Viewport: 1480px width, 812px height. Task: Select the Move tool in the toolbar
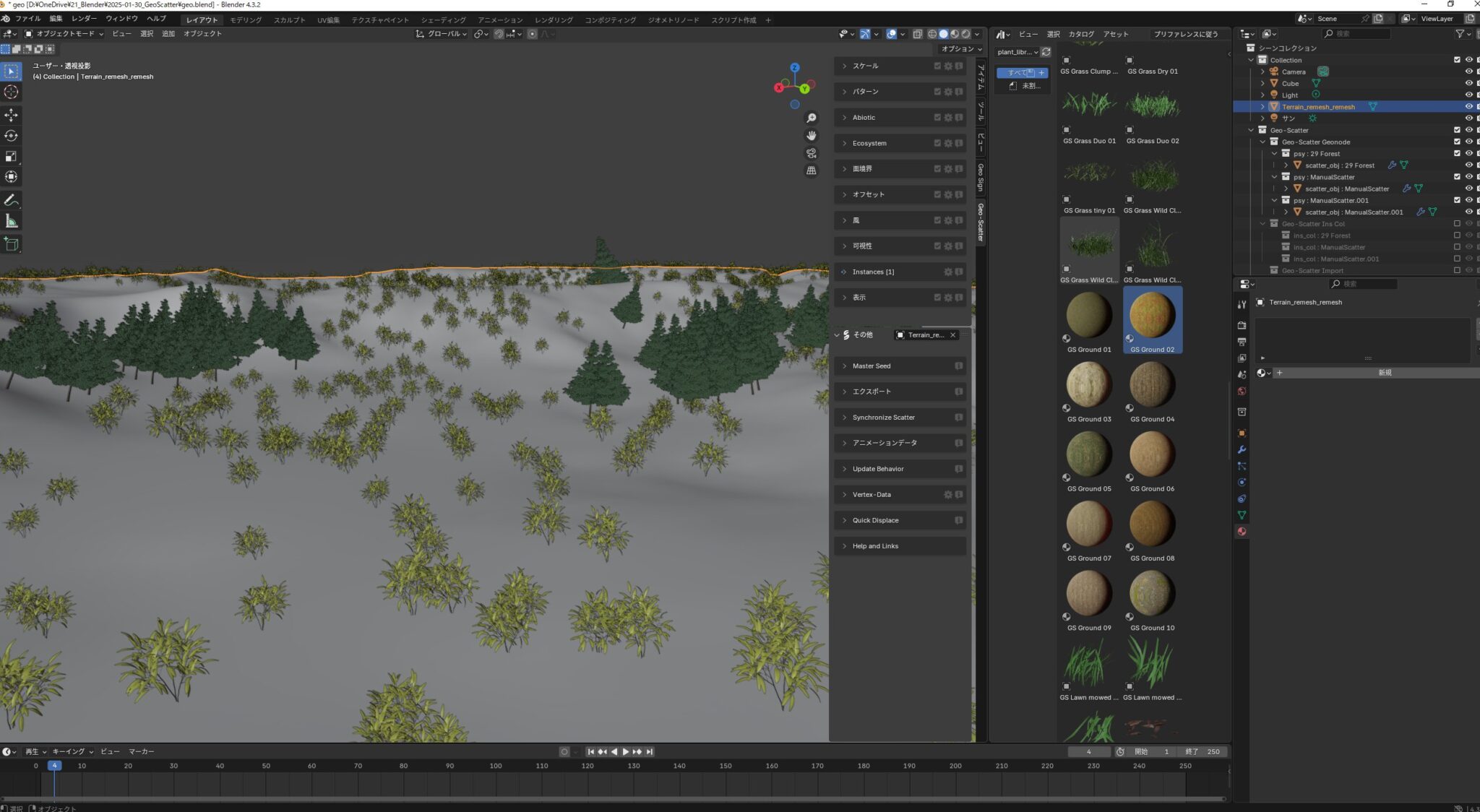coord(12,115)
